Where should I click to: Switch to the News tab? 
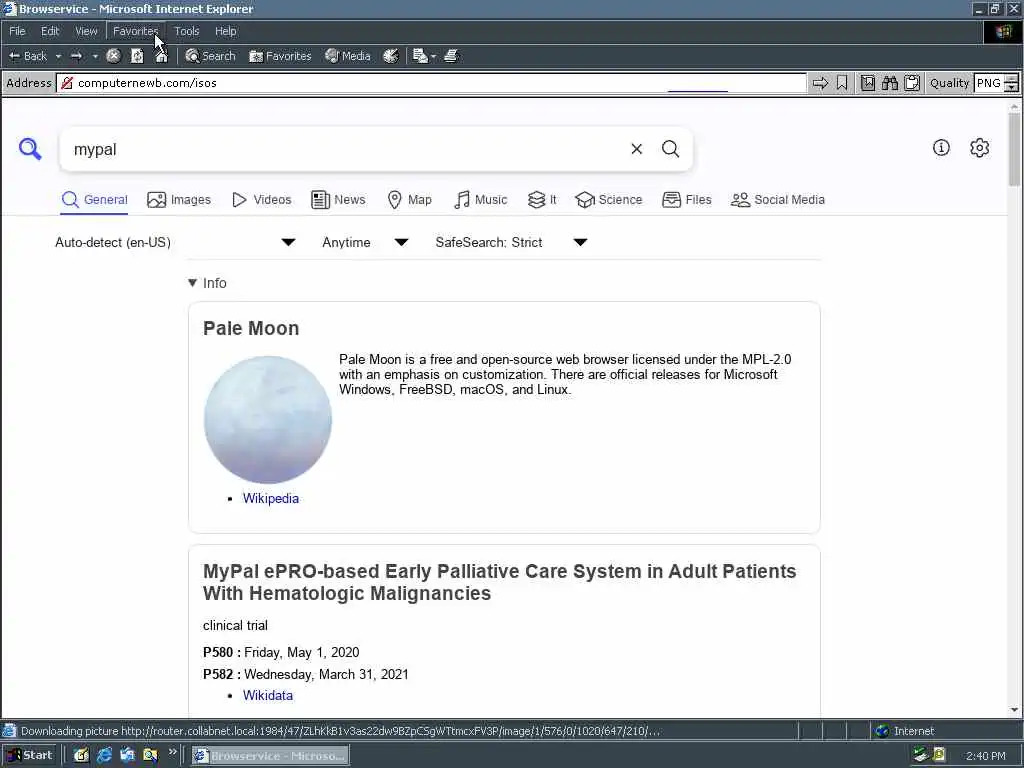[338, 200]
